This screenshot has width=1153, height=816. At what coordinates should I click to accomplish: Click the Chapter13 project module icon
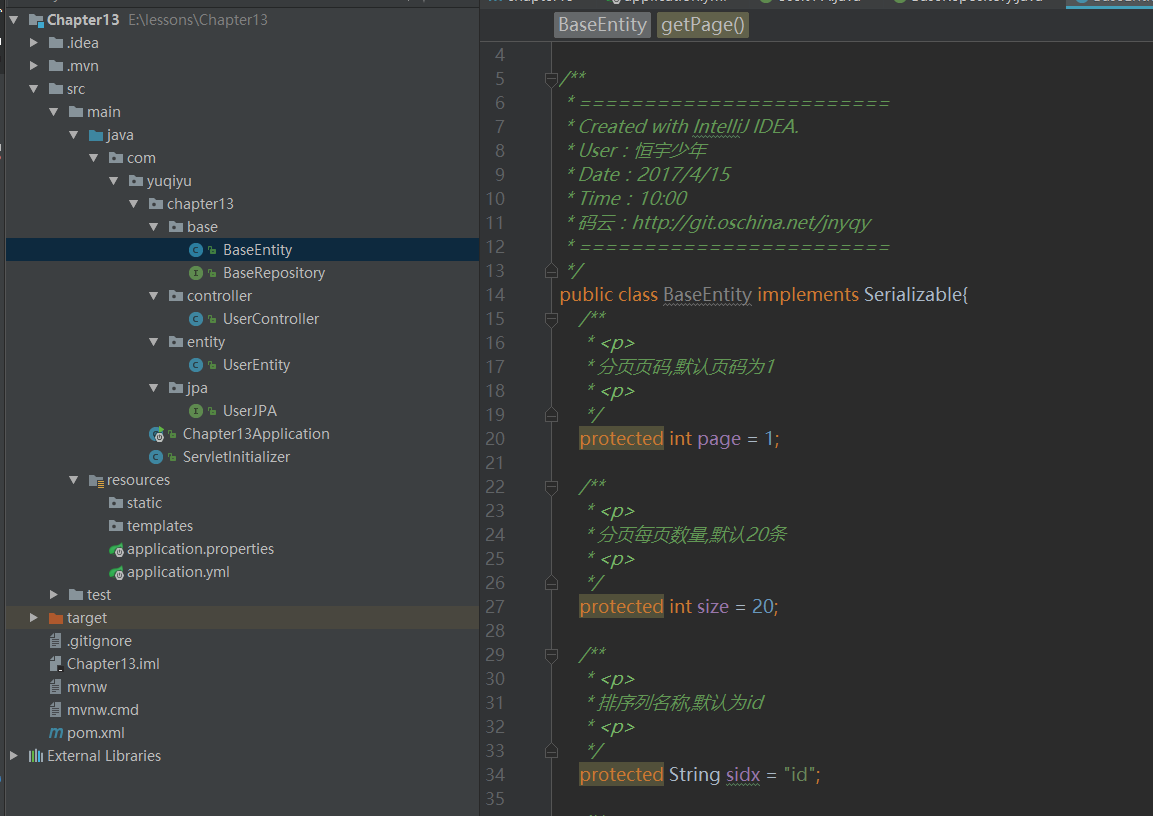click(x=37, y=21)
